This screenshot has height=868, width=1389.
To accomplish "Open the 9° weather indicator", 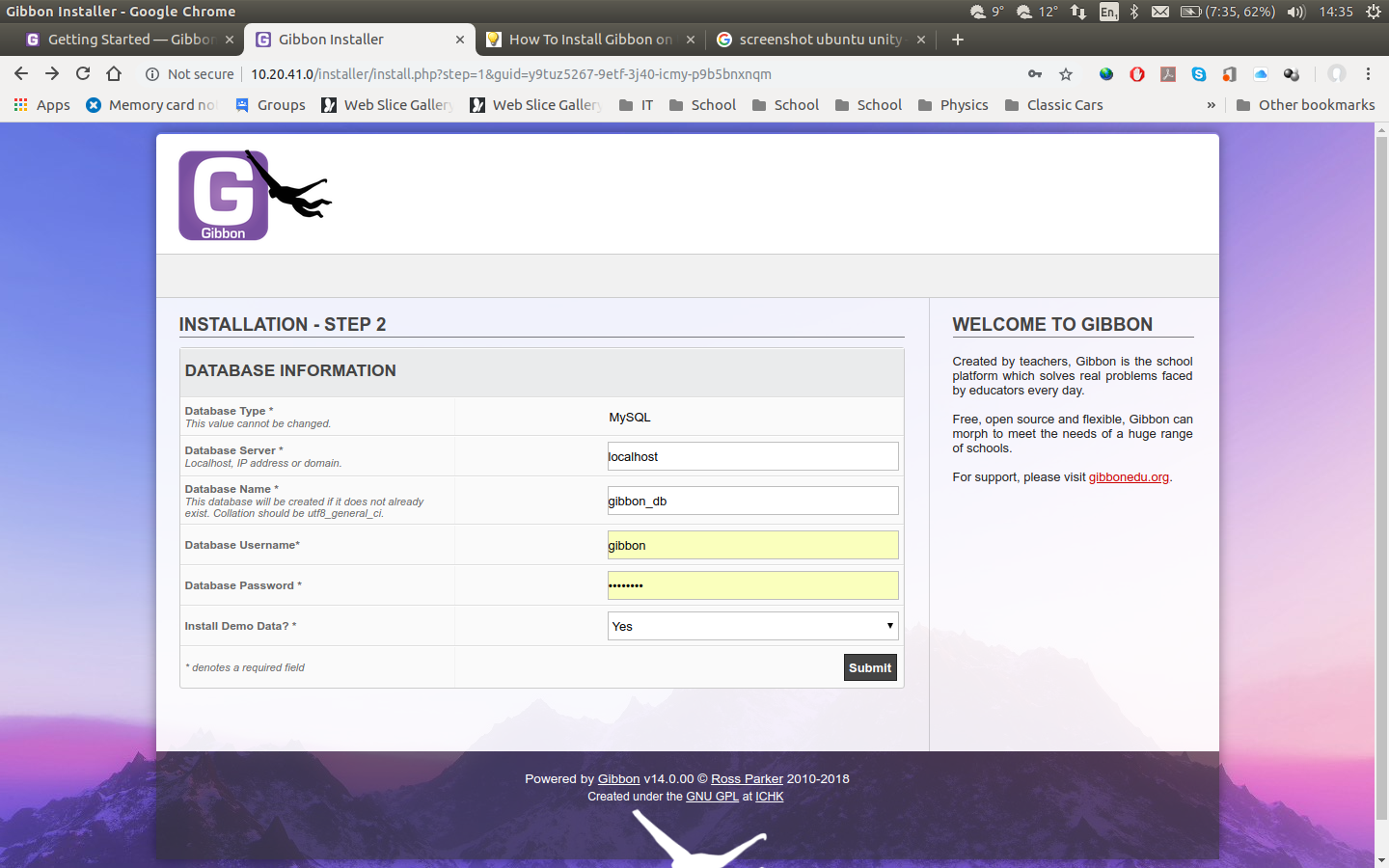I will click(987, 12).
